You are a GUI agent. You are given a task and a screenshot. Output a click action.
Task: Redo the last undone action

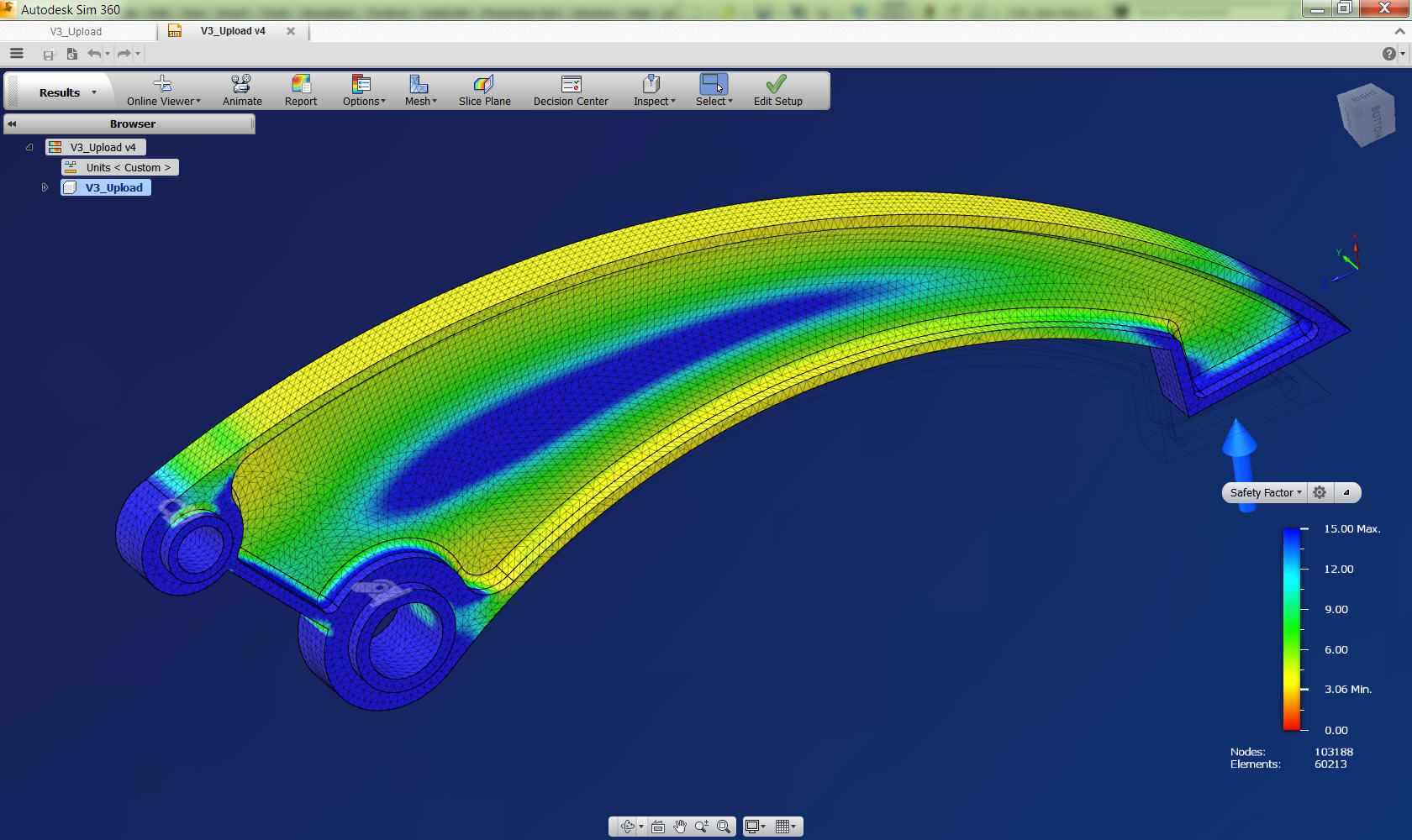[x=124, y=55]
